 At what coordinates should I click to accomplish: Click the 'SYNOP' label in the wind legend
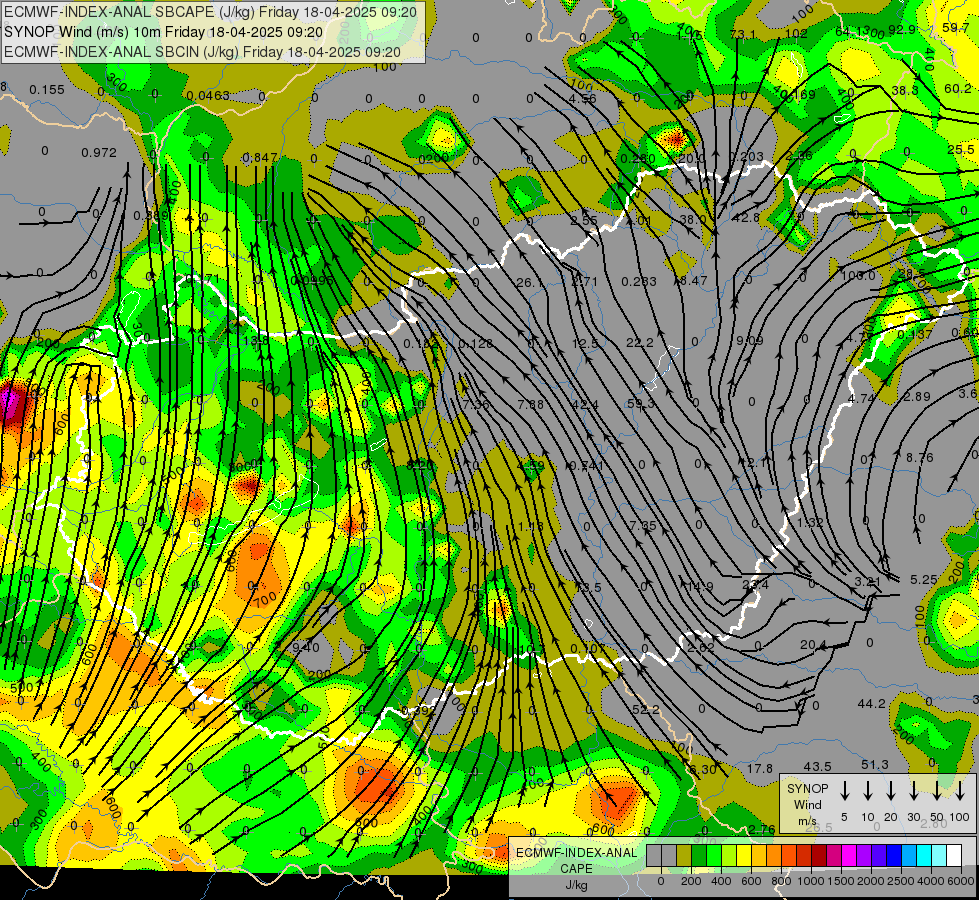(x=807, y=788)
